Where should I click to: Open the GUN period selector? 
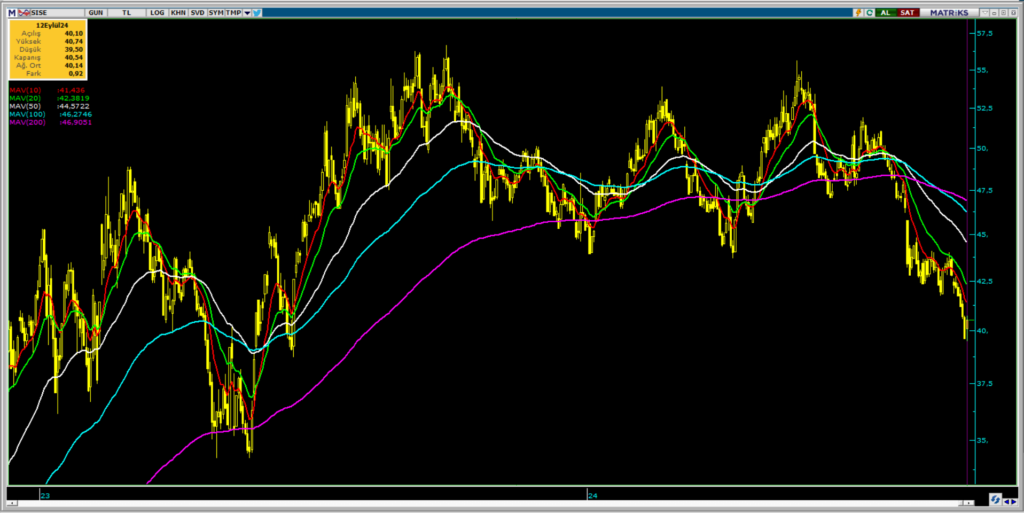(x=95, y=12)
